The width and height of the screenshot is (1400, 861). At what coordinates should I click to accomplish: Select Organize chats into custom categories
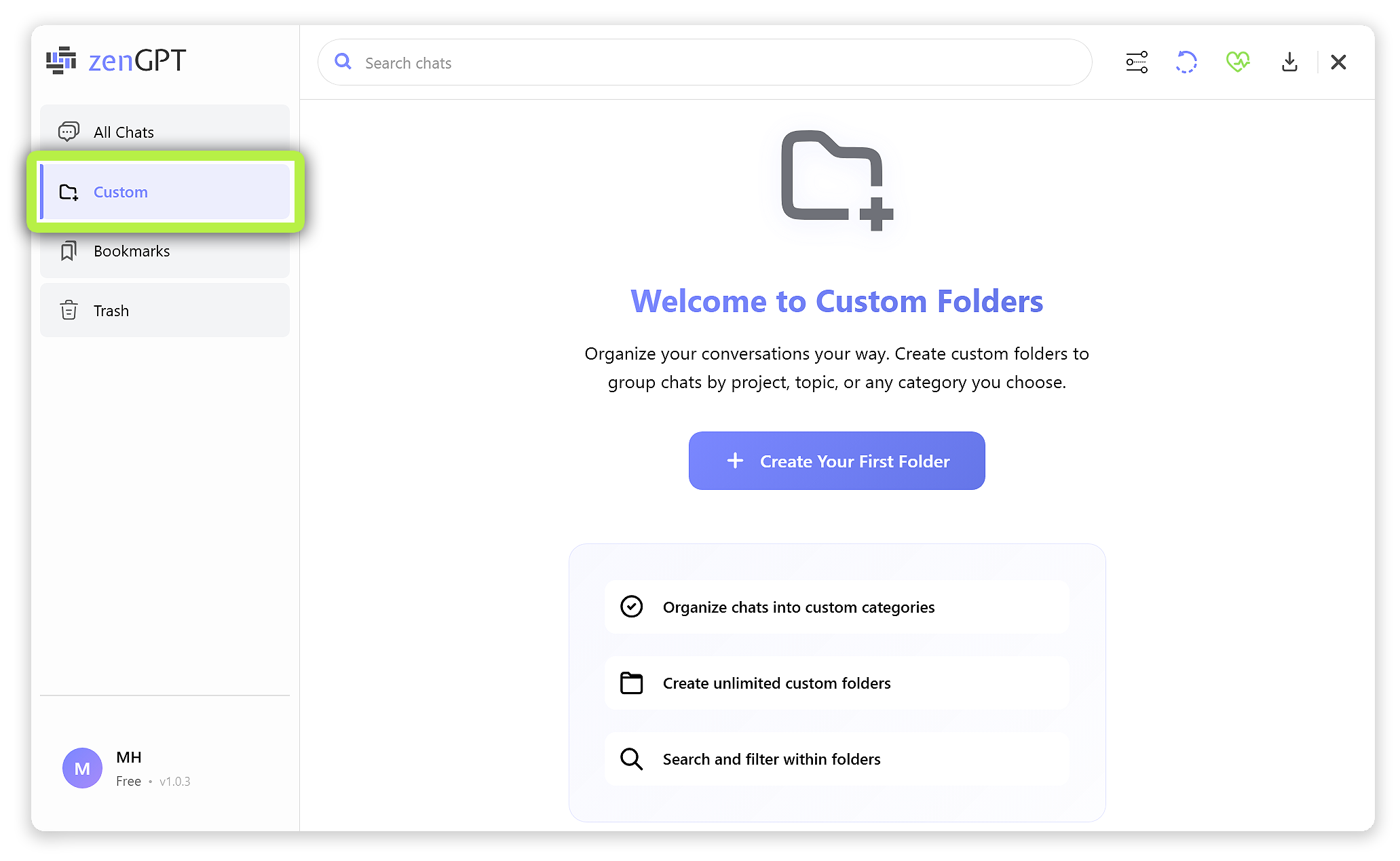click(x=799, y=607)
